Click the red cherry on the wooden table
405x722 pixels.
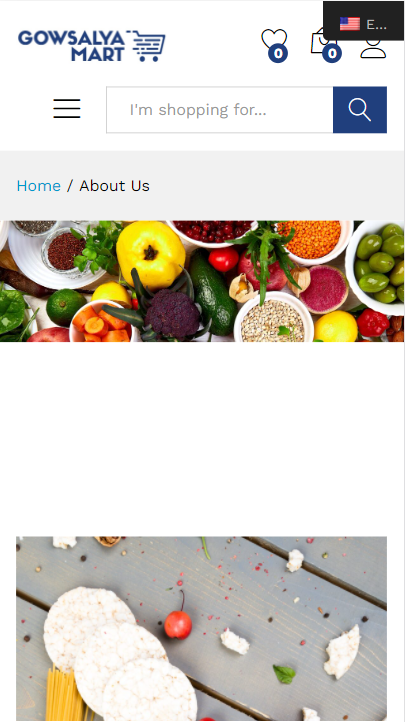[x=178, y=624]
